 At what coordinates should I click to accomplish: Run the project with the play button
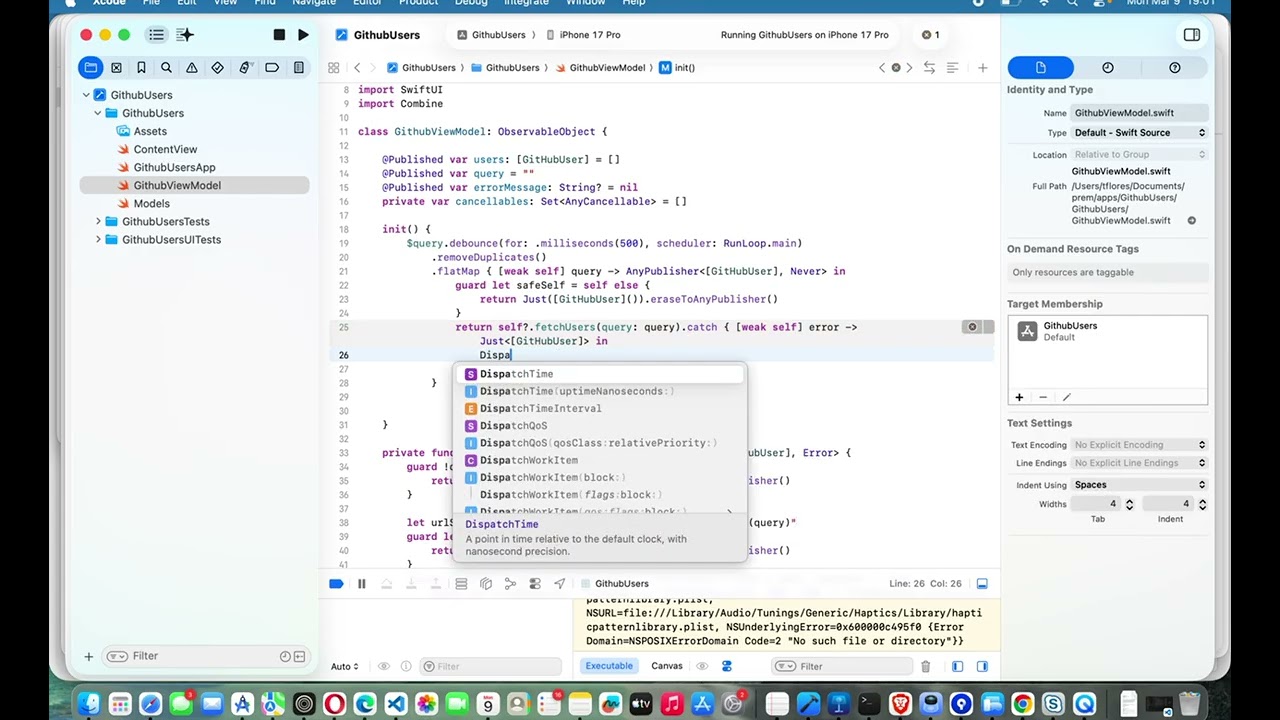point(303,35)
